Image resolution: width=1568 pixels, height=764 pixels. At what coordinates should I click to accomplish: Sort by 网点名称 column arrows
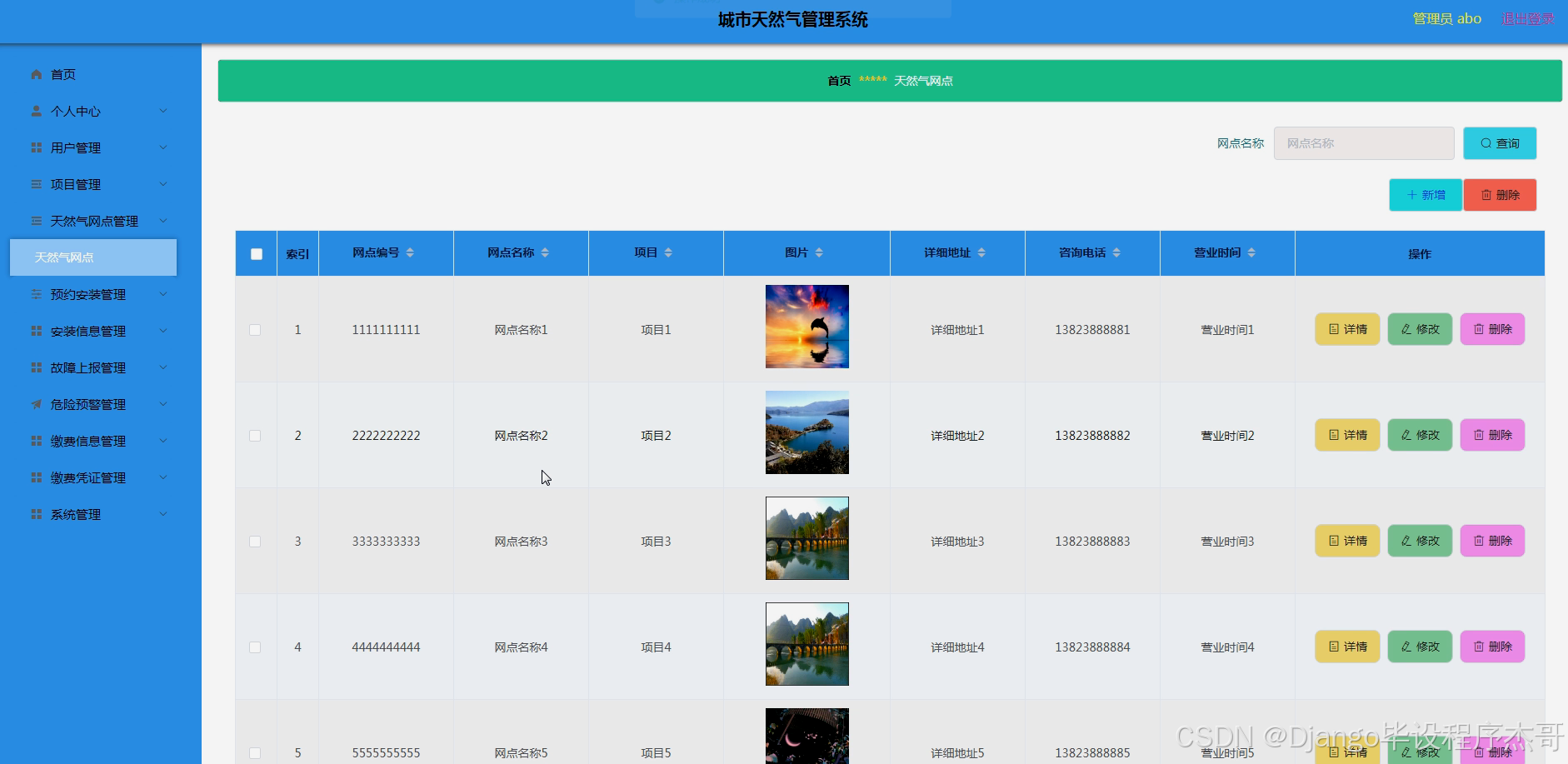545,252
